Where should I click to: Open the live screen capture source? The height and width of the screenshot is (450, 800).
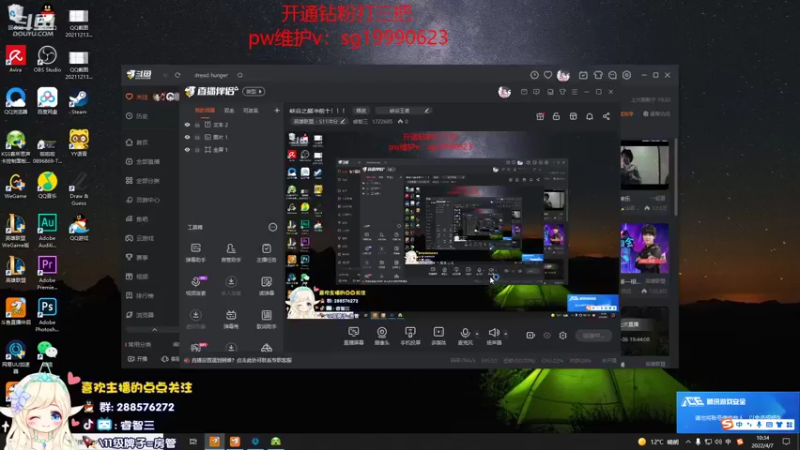[353, 336]
